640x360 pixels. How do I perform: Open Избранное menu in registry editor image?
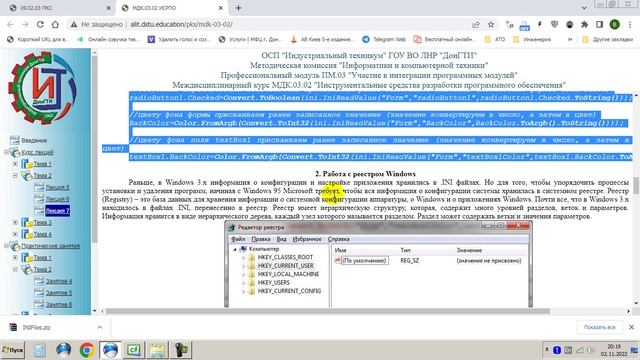307,239
